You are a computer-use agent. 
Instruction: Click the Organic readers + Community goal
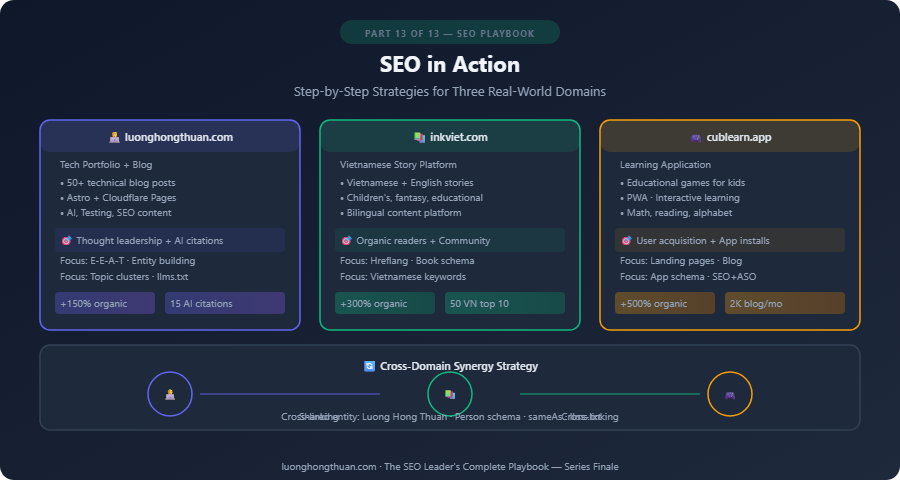450,240
